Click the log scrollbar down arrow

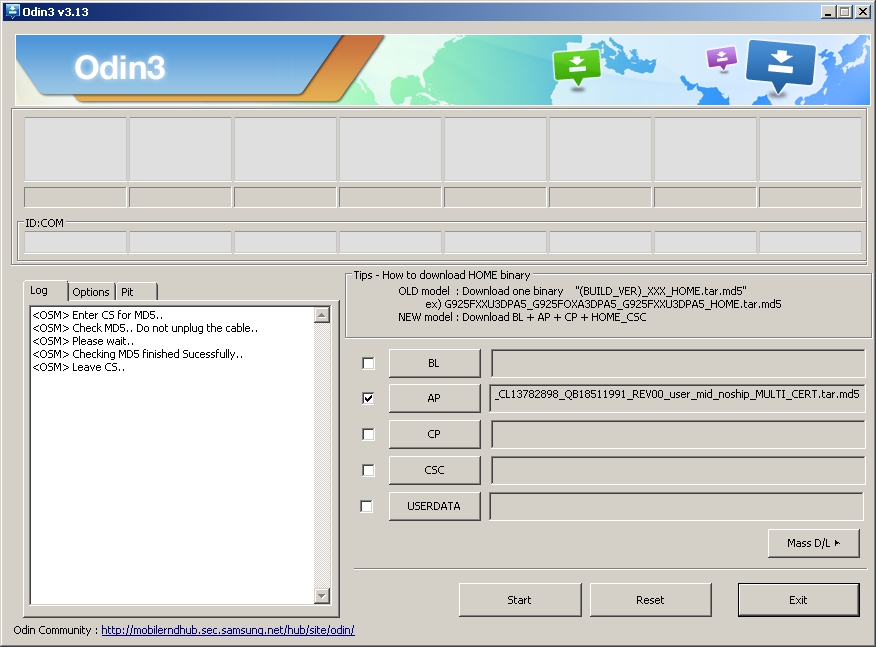pyautogui.click(x=322, y=596)
